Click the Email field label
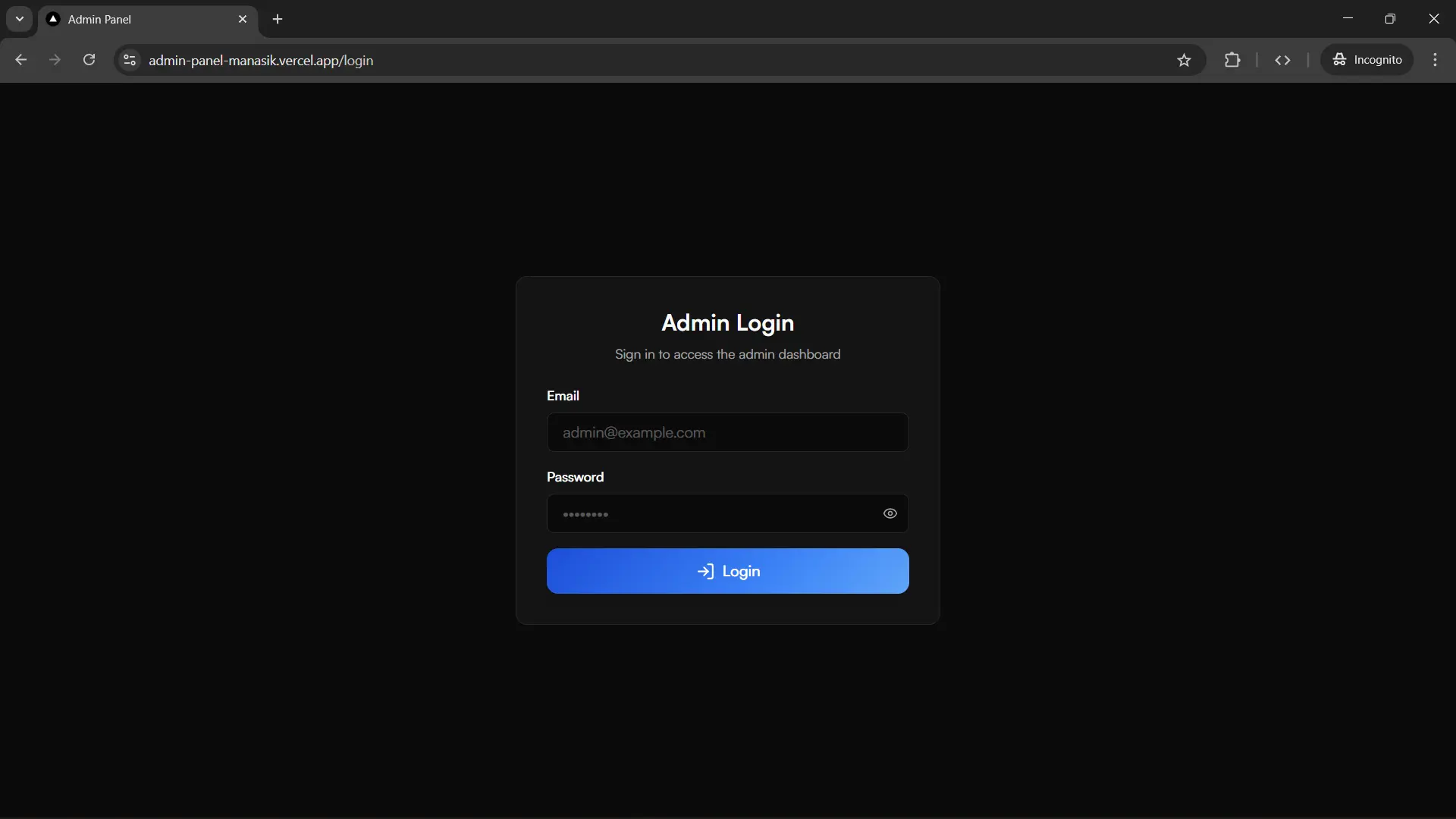1456x819 pixels. pos(563,396)
